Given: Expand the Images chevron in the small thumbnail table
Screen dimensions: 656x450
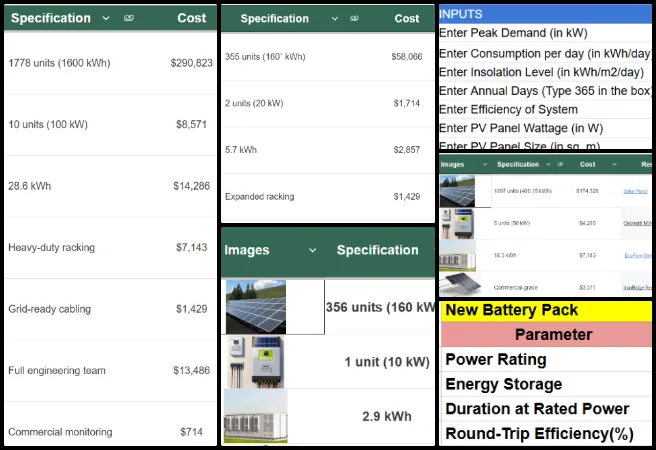Looking at the screenshot, I should [x=485, y=164].
